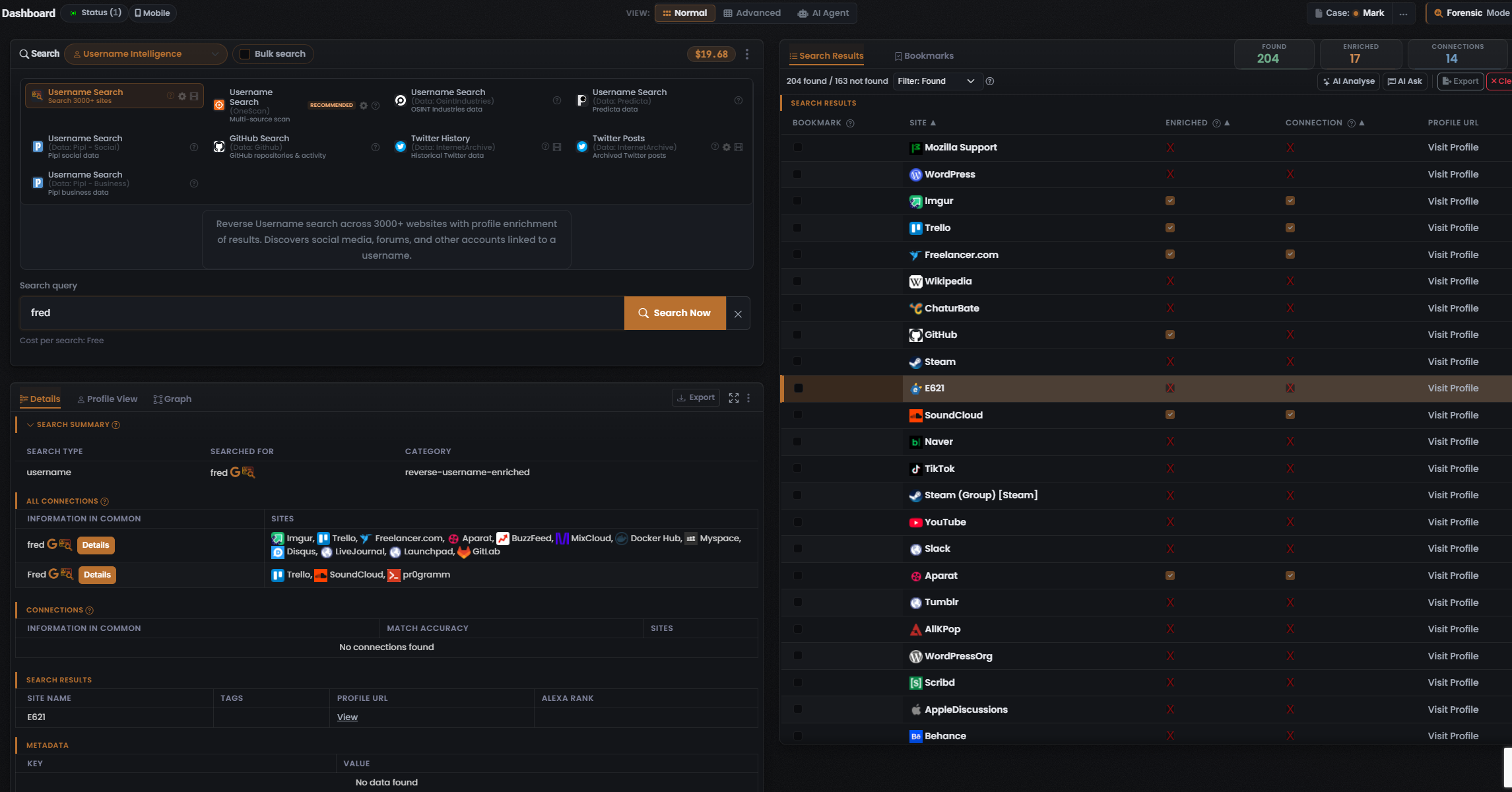Click help icon by Bookmark column header

pyautogui.click(x=850, y=123)
